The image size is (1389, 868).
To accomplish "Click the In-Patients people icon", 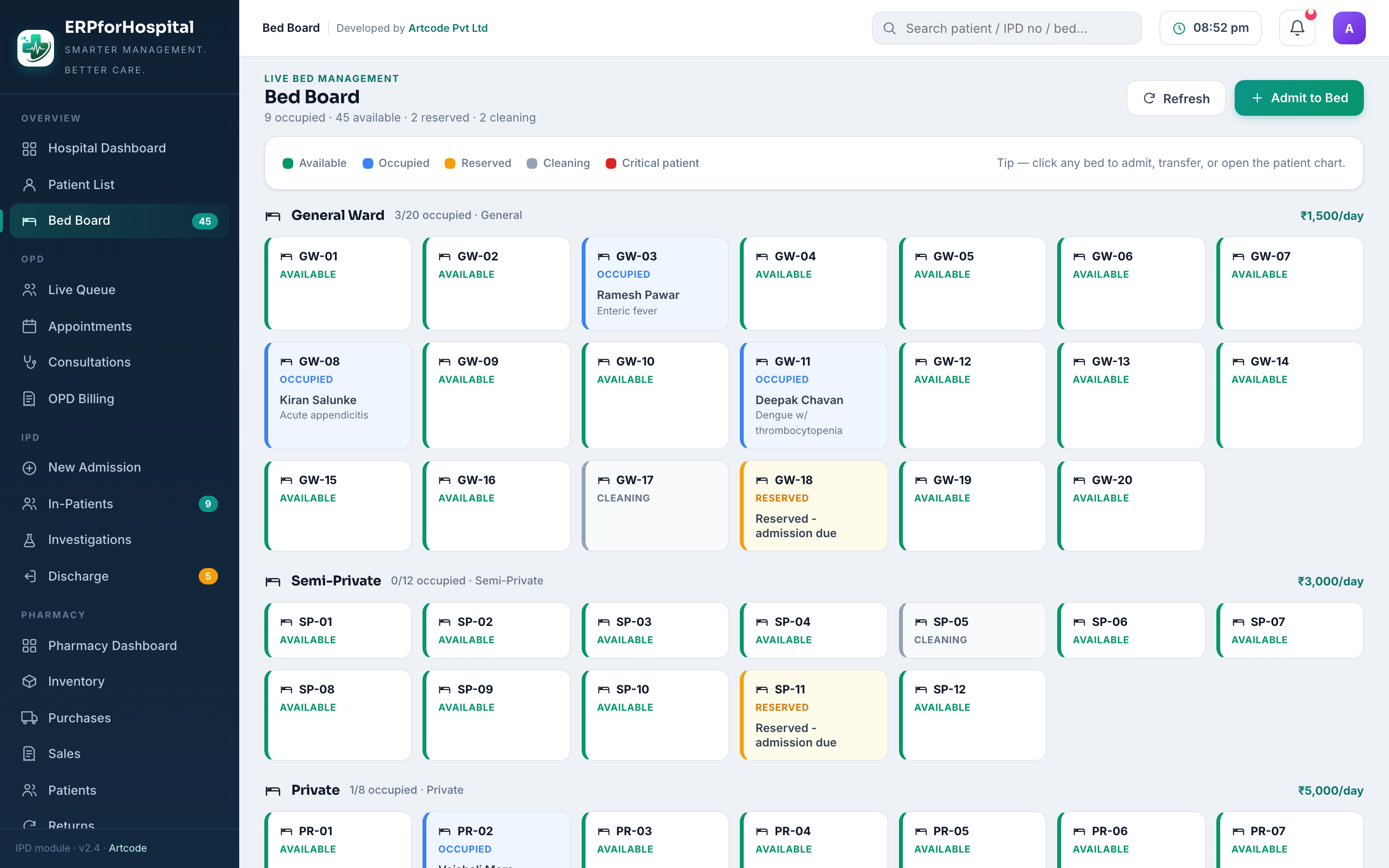I will [x=29, y=504].
